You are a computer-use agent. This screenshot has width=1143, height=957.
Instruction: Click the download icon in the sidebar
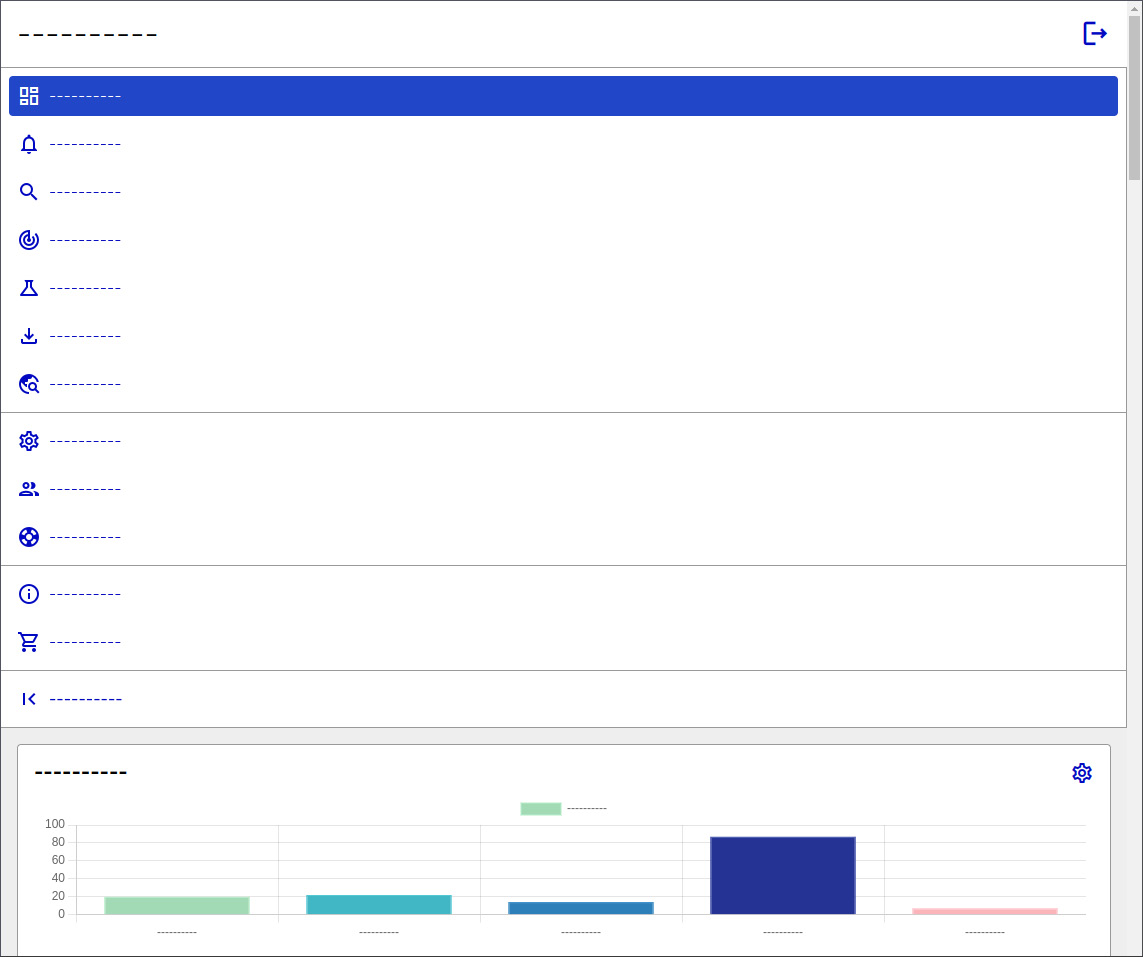click(x=29, y=335)
